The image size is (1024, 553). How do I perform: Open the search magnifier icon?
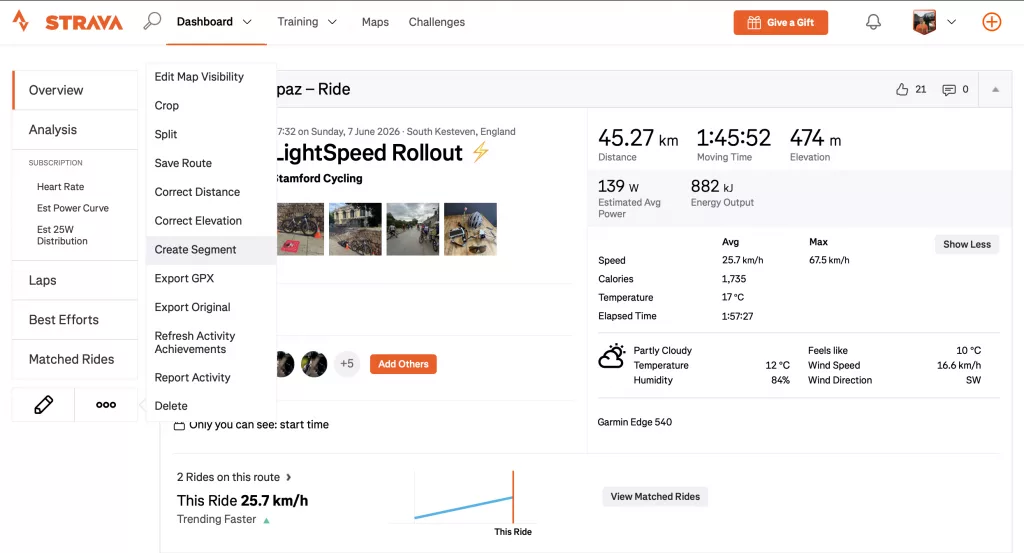(x=152, y=21)
